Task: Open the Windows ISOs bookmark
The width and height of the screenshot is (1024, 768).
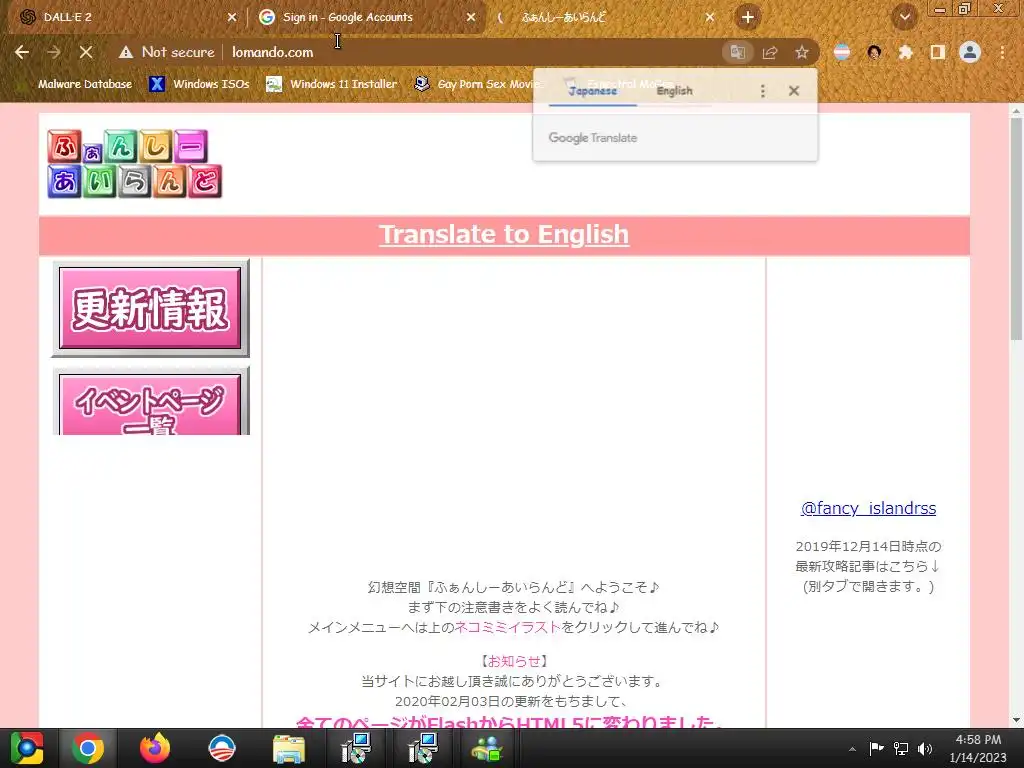Action: 199,84
